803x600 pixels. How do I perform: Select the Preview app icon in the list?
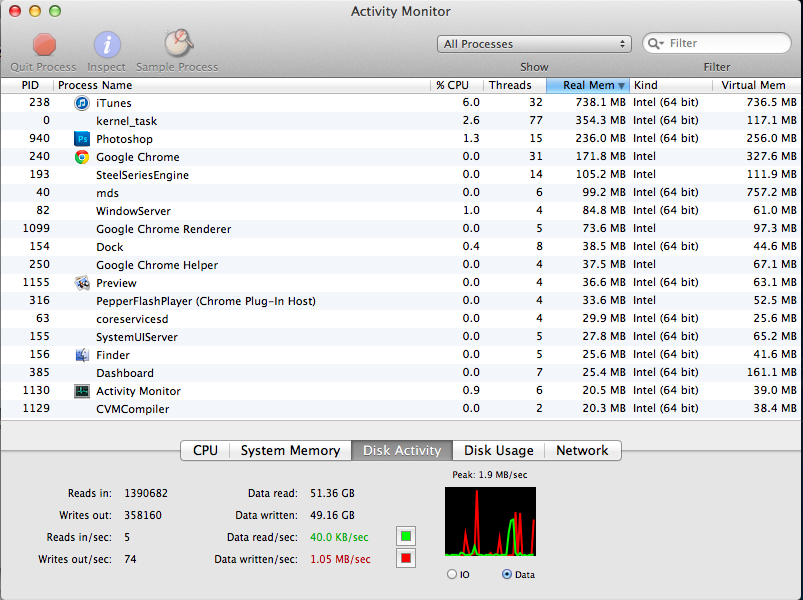82,283
